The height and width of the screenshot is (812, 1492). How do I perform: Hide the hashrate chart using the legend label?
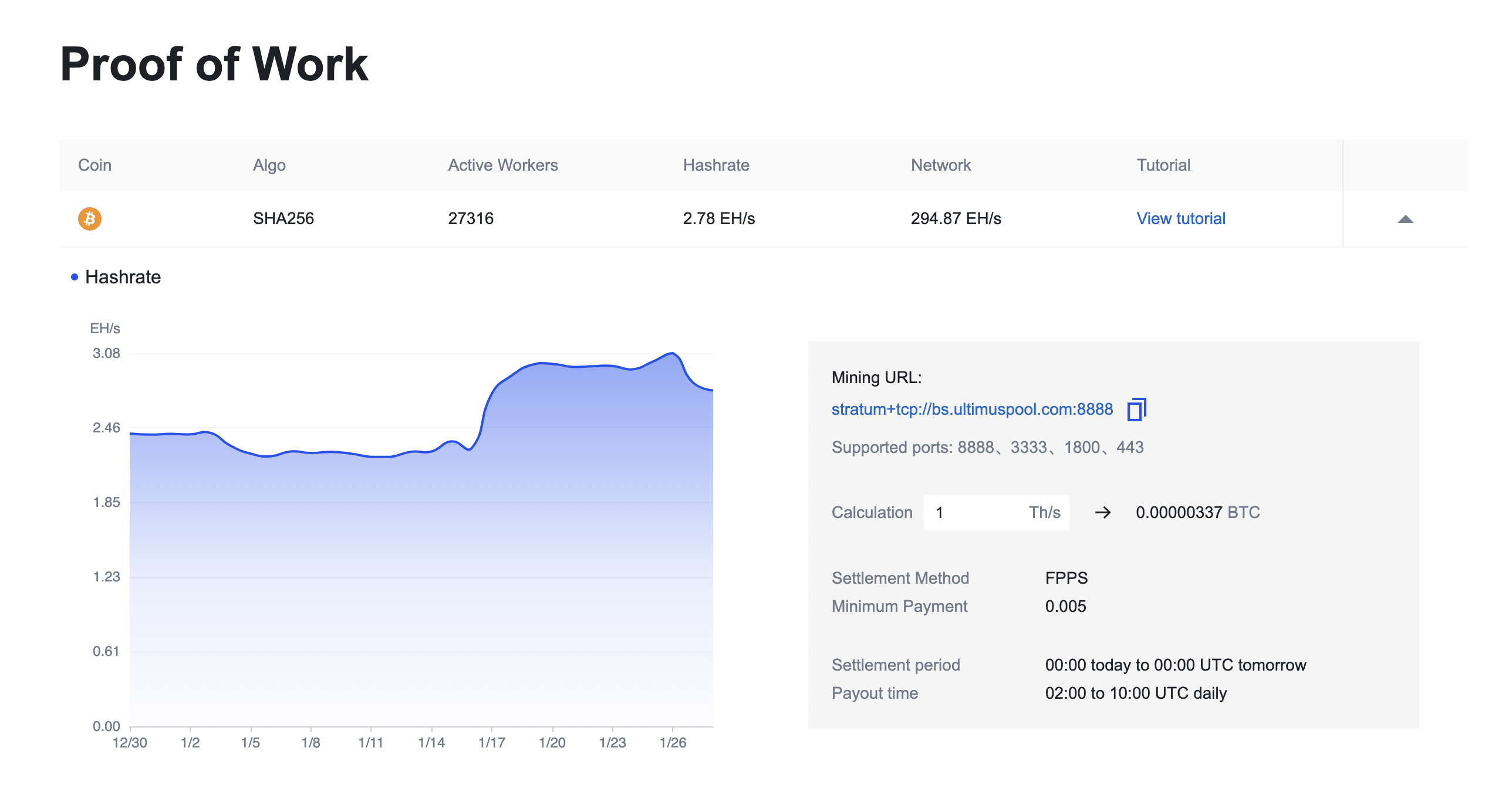click(x=123, y=276)
